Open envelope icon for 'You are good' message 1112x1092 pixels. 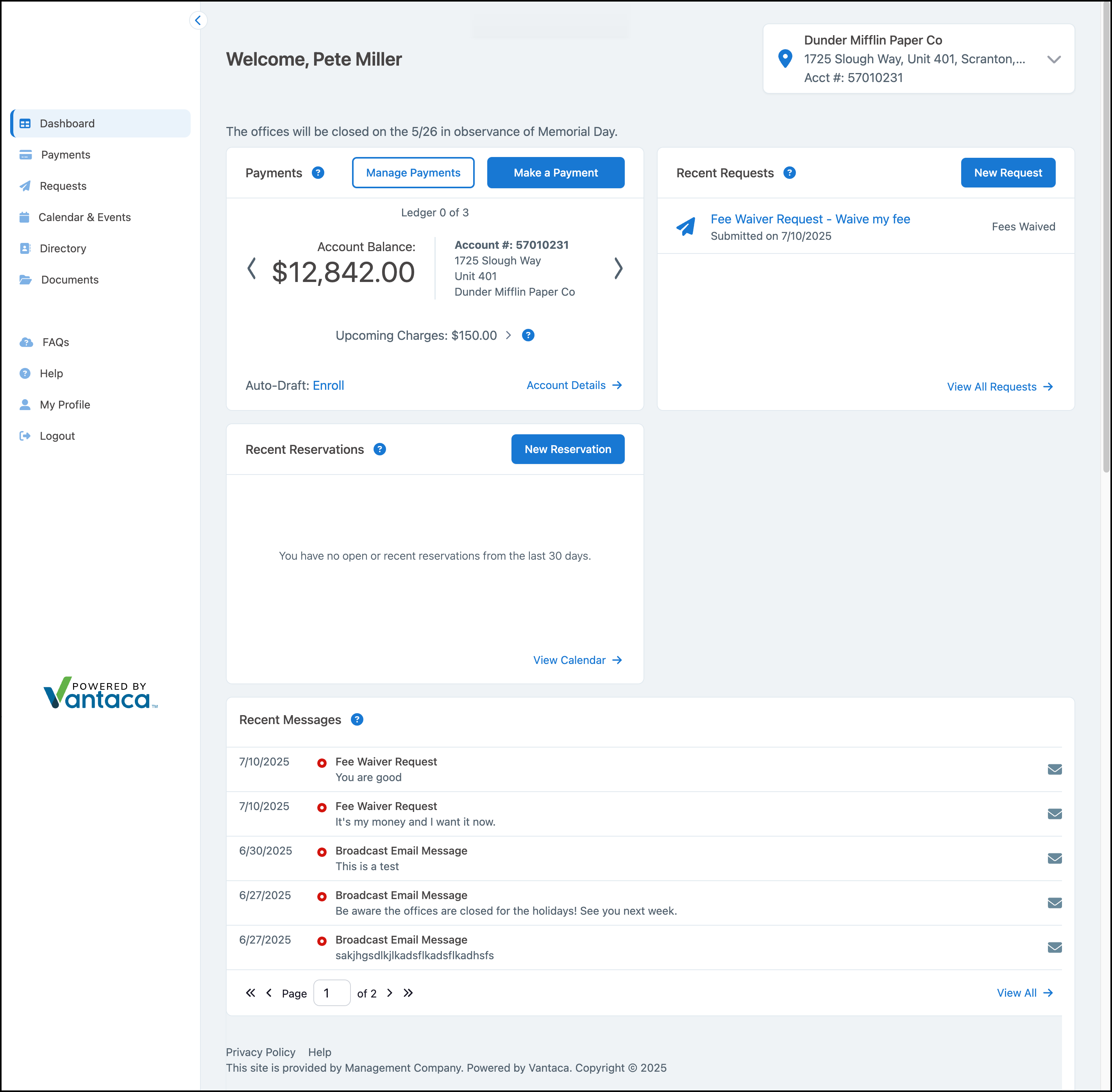(x=1054, y=769)
